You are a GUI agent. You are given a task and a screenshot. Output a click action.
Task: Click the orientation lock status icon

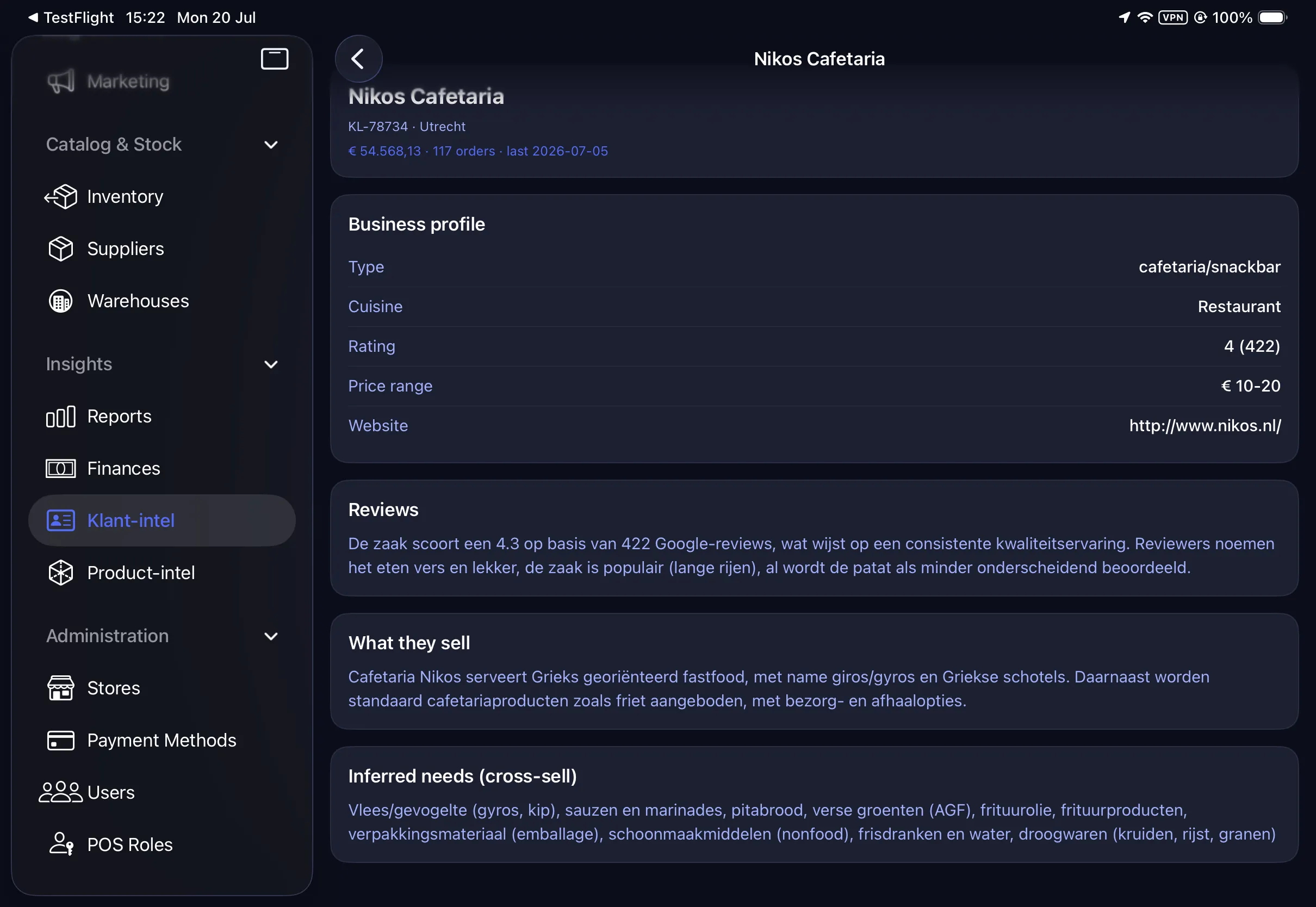pyautogui.click(x=1200, y=17)
